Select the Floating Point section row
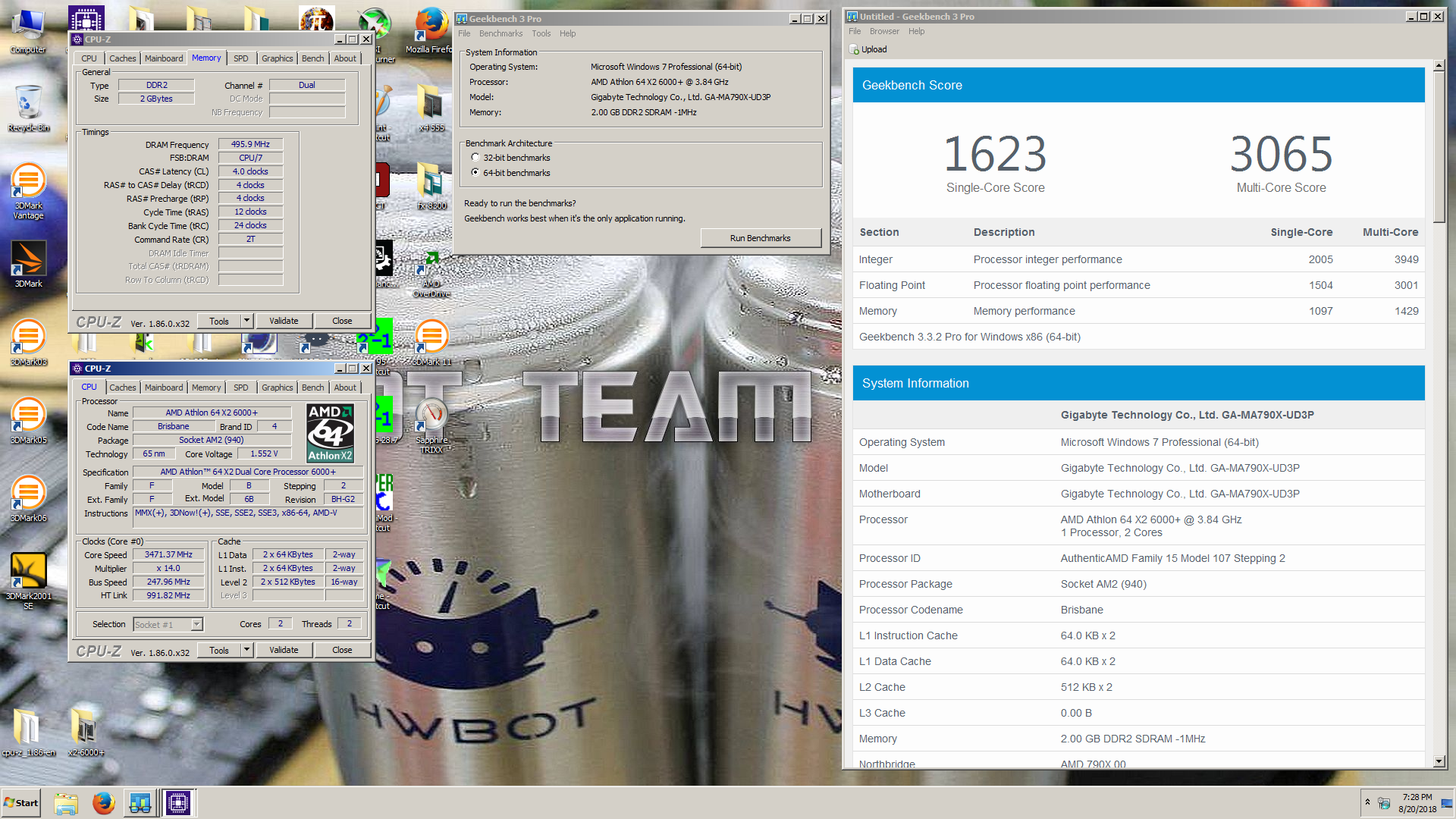This screenshot has width=1456, height=819. (x=1138, y=285)
